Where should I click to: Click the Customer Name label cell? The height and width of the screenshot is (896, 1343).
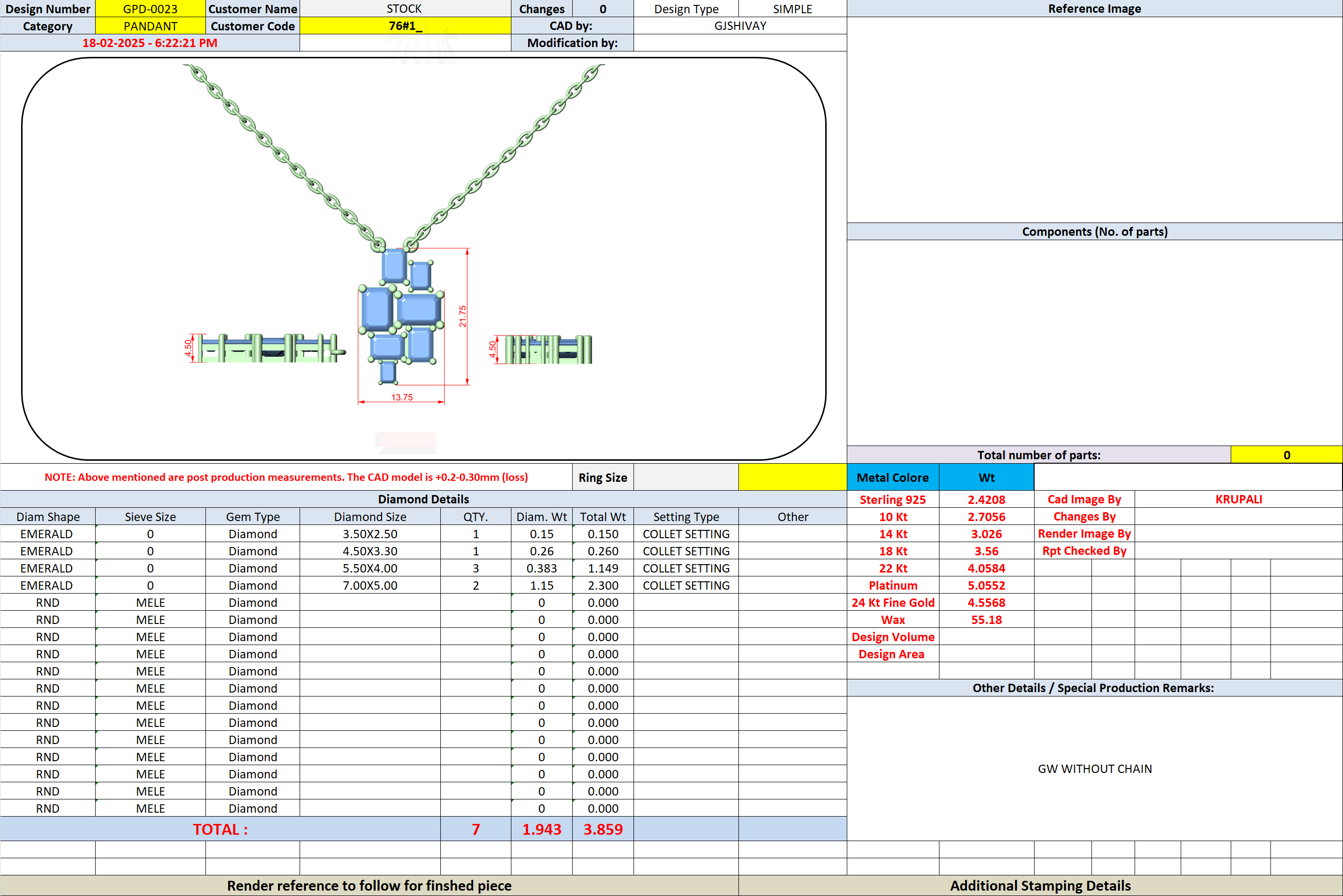click(253, 8)
